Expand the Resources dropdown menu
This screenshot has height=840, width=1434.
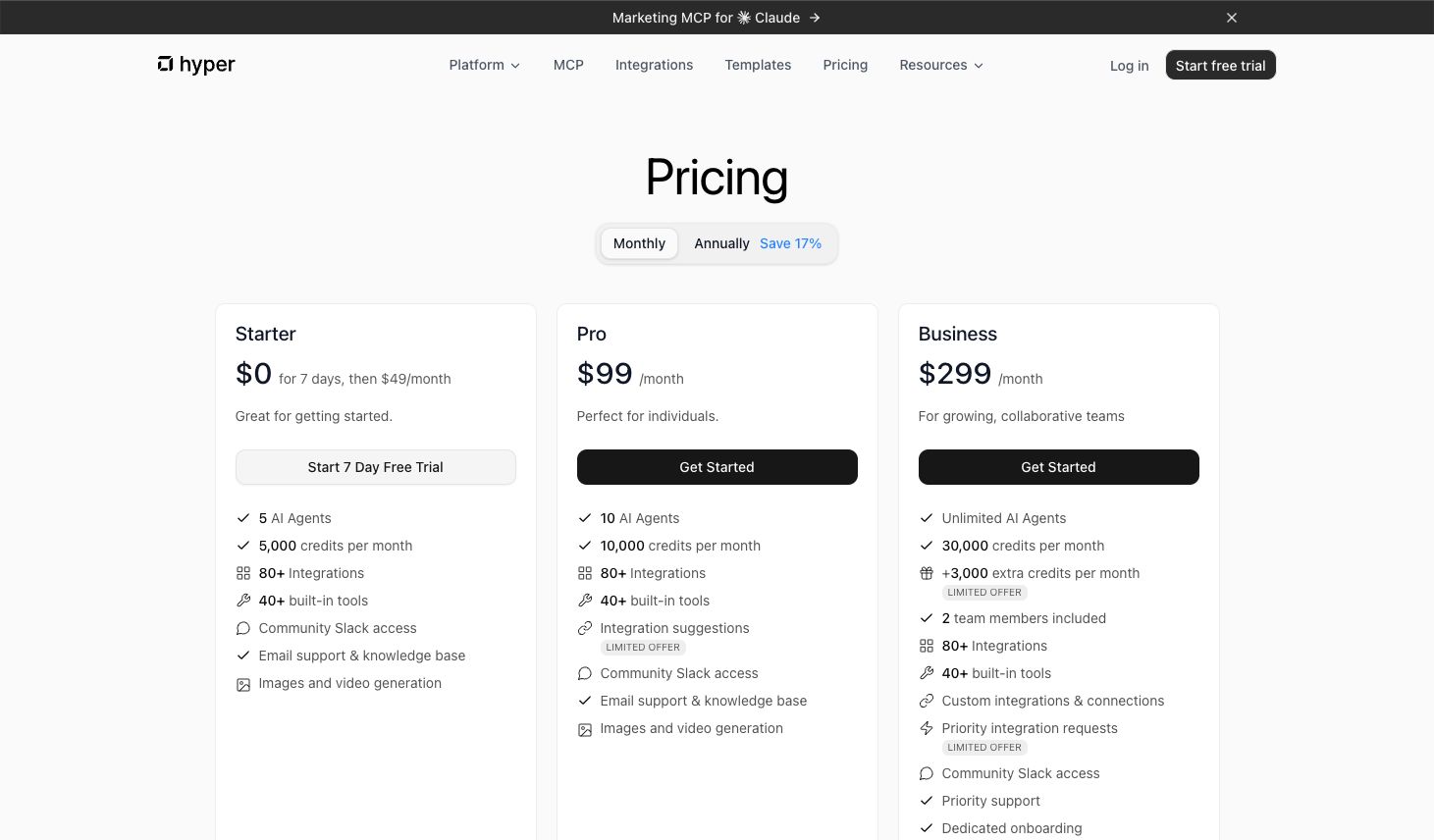[941, 65]
